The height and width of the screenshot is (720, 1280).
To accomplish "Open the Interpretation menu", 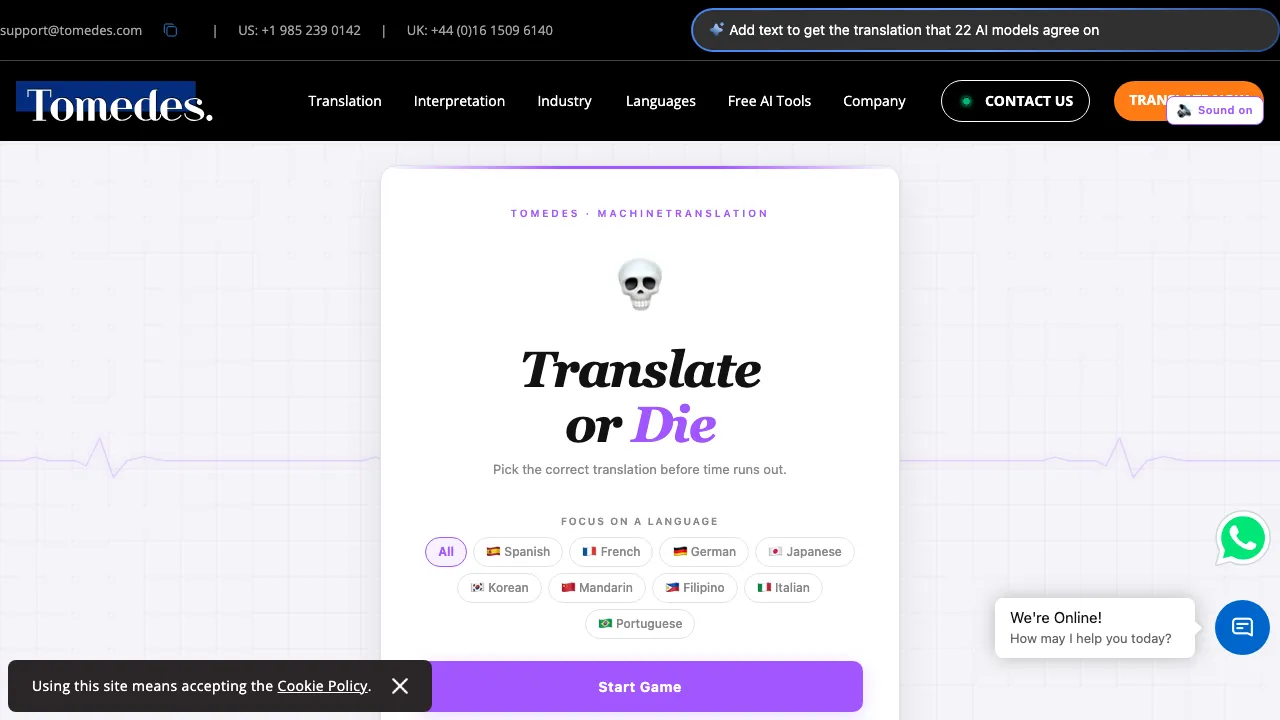I will click(459, 101).
